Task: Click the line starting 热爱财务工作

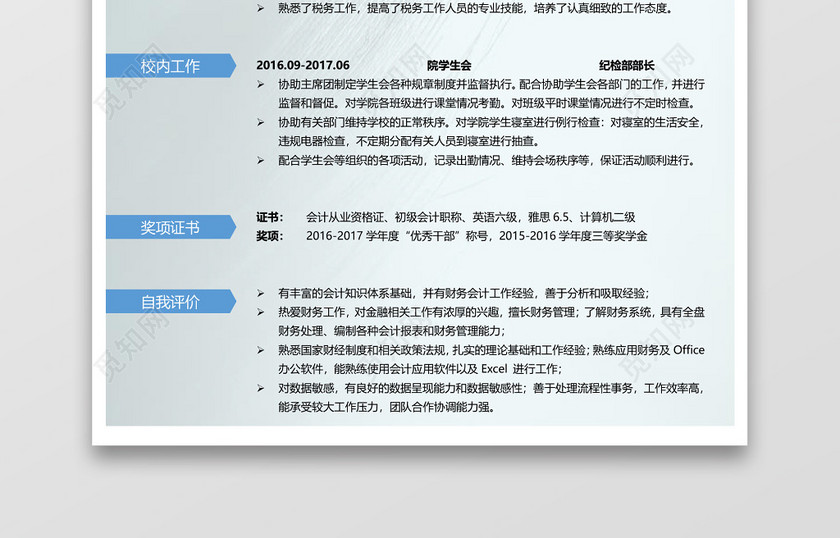Action: [x=491, y=312]
